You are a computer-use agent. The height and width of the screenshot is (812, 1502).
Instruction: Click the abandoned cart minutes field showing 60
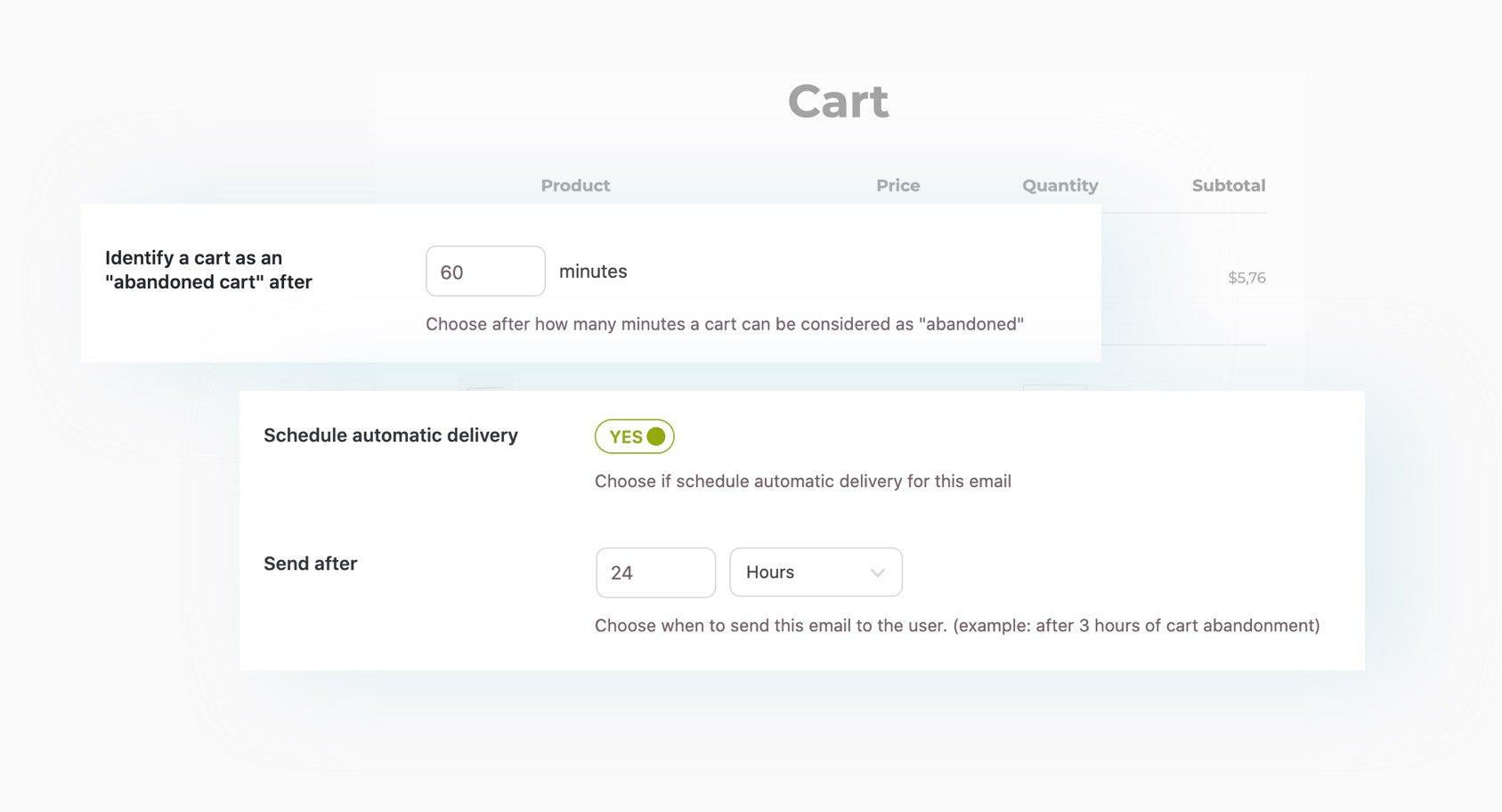(485, 272)
